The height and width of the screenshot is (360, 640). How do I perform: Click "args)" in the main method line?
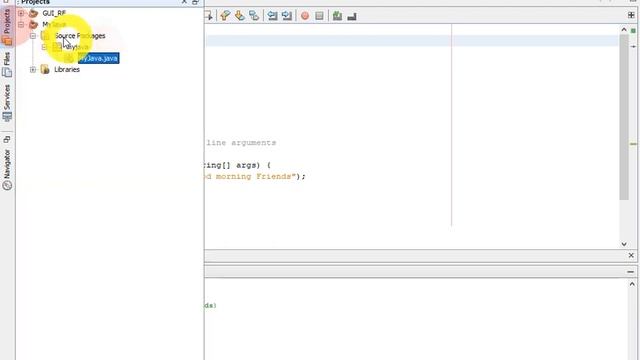248,165
